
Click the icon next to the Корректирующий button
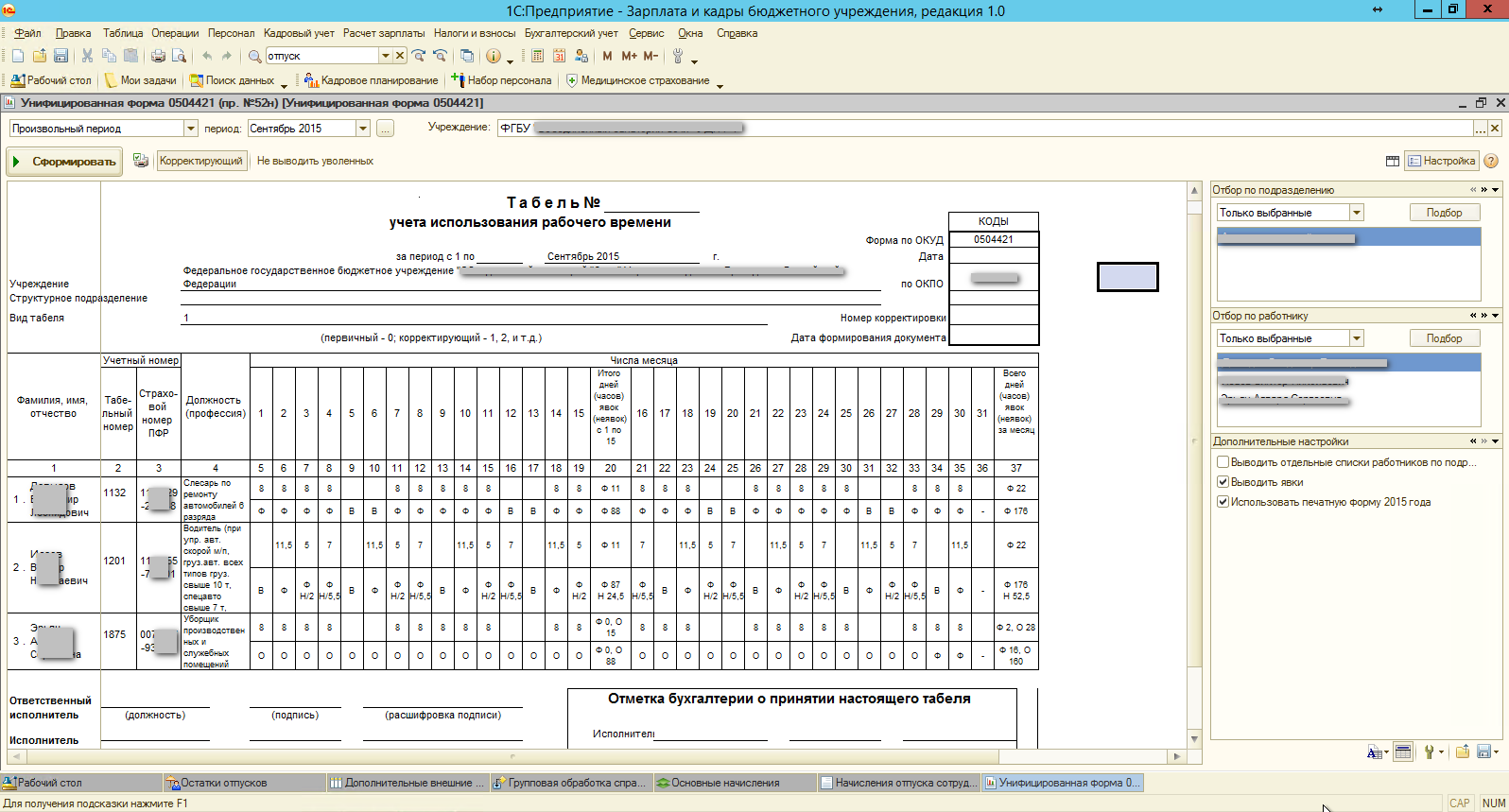[x=141, y=161]
